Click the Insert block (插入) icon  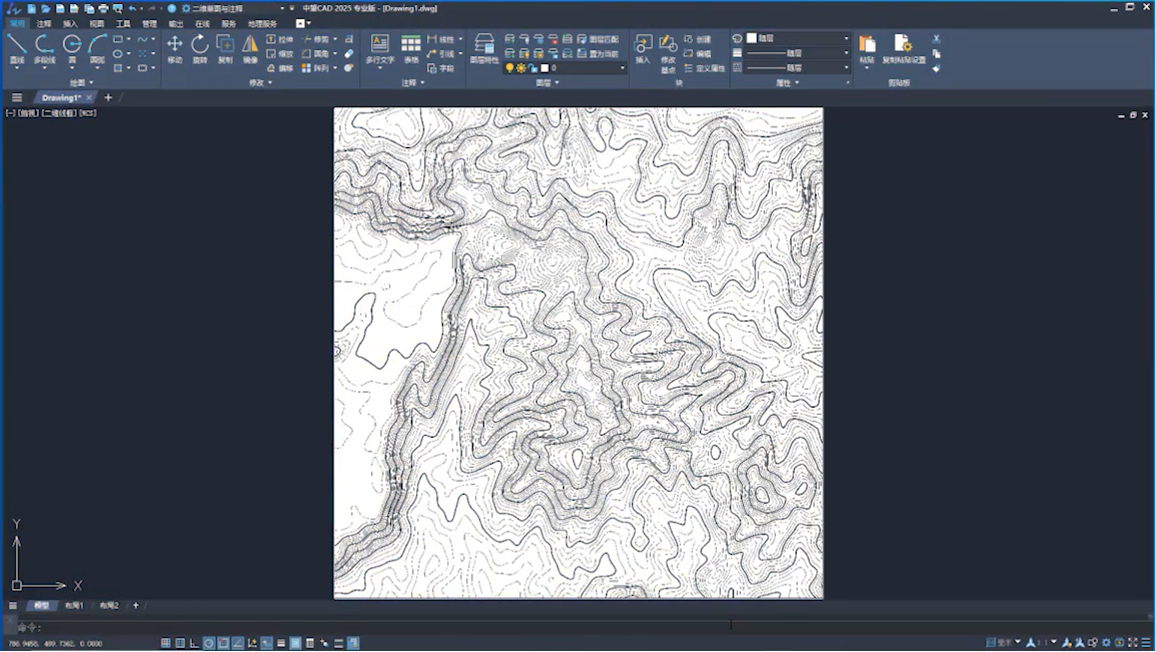click(x=643, y=49)
